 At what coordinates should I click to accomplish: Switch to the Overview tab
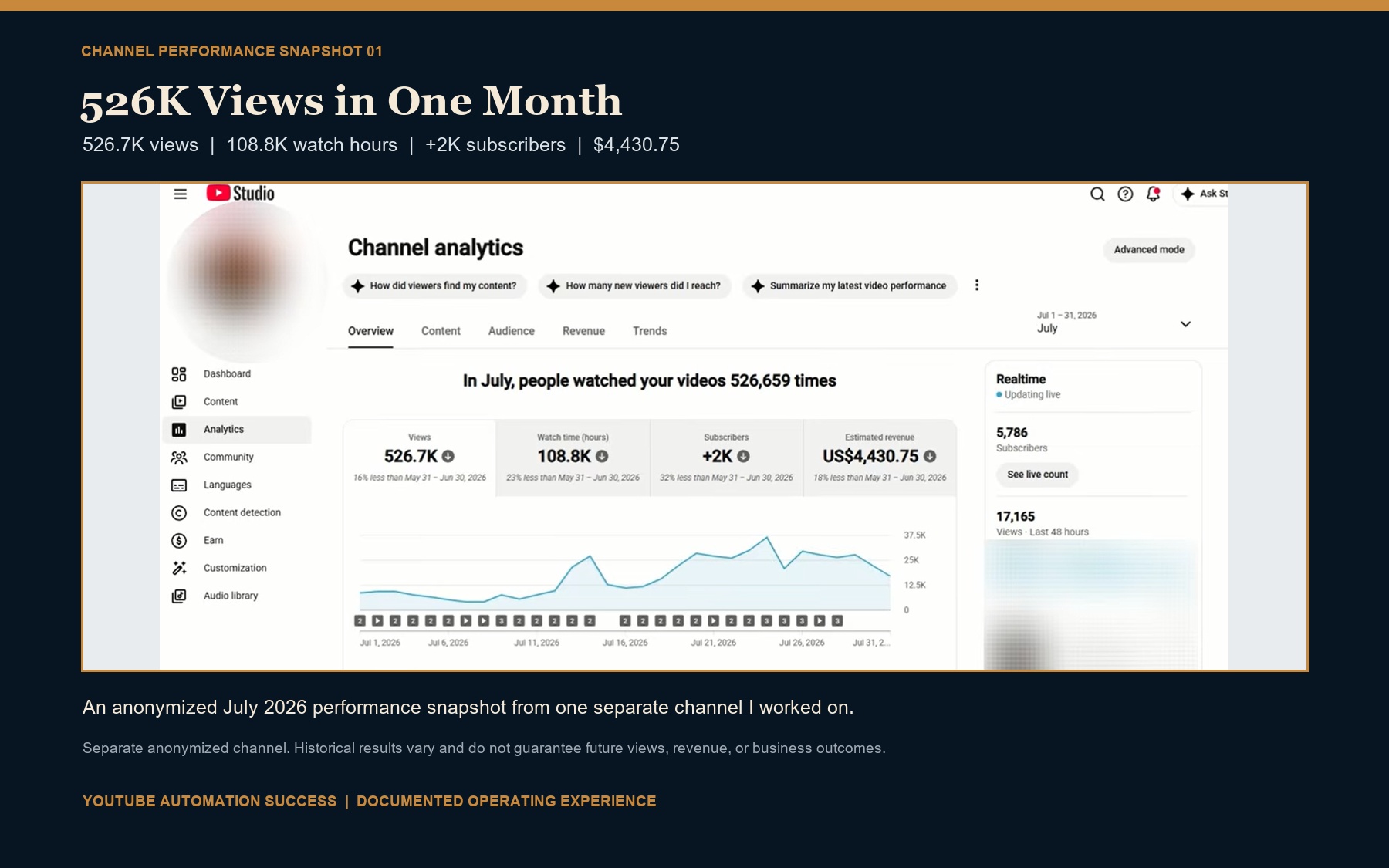pyautogui.click(x=370, y=331)
